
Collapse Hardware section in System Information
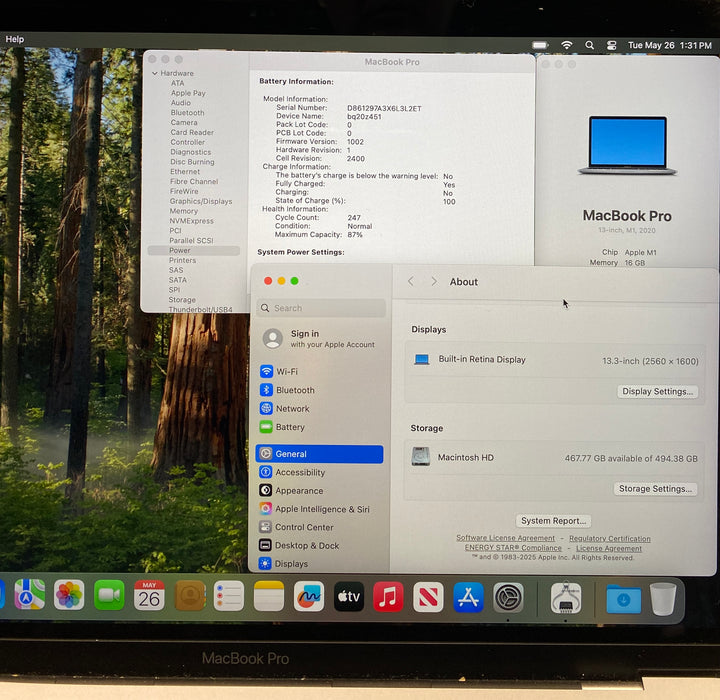155,73
